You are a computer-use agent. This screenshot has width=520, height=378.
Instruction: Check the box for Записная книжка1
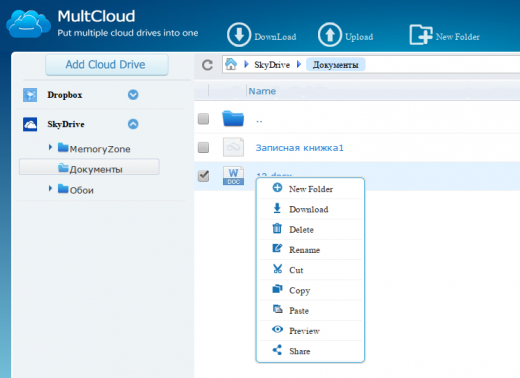pos(203,147)
